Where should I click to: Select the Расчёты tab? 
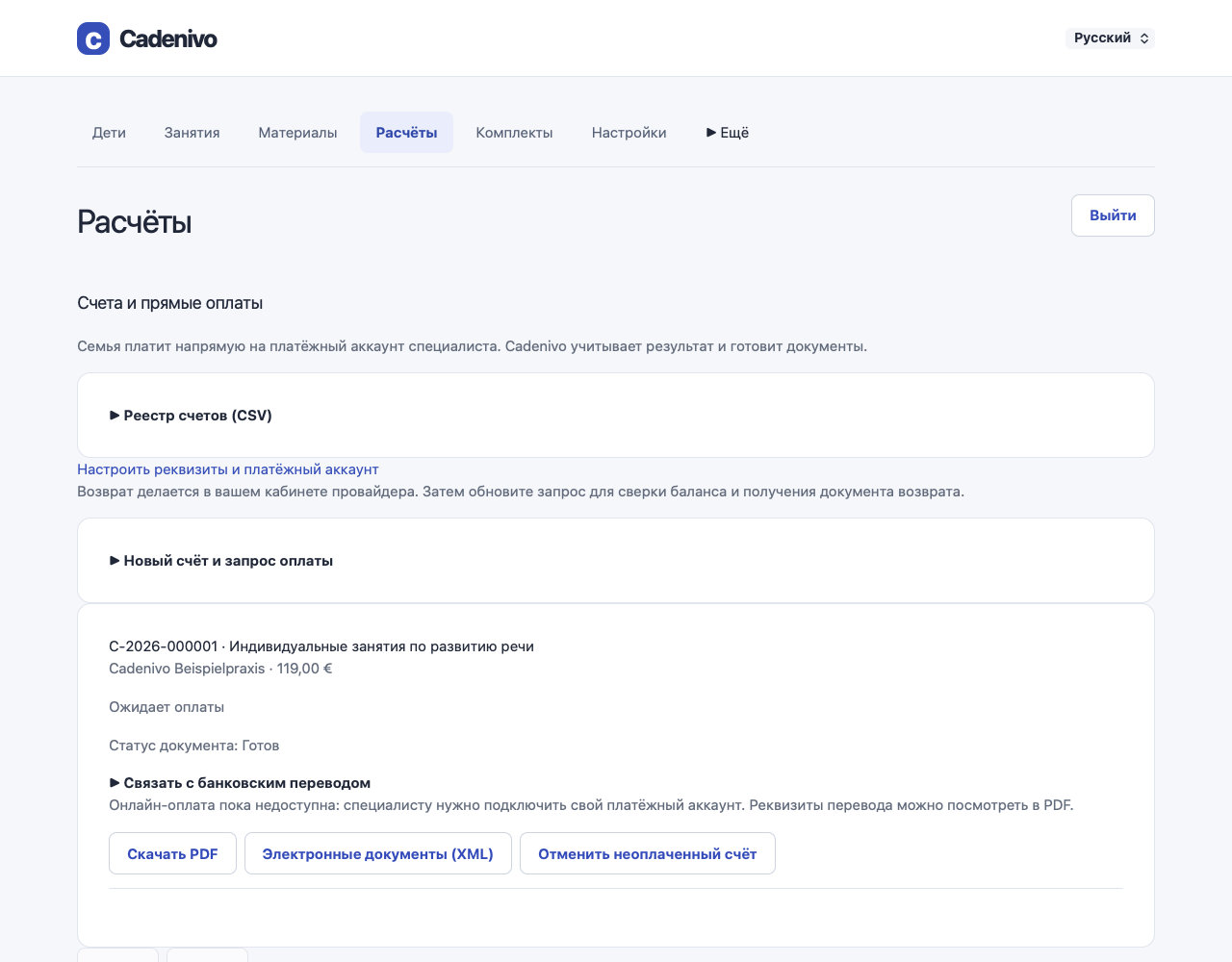pyautogui.click(x=406, y=133)
